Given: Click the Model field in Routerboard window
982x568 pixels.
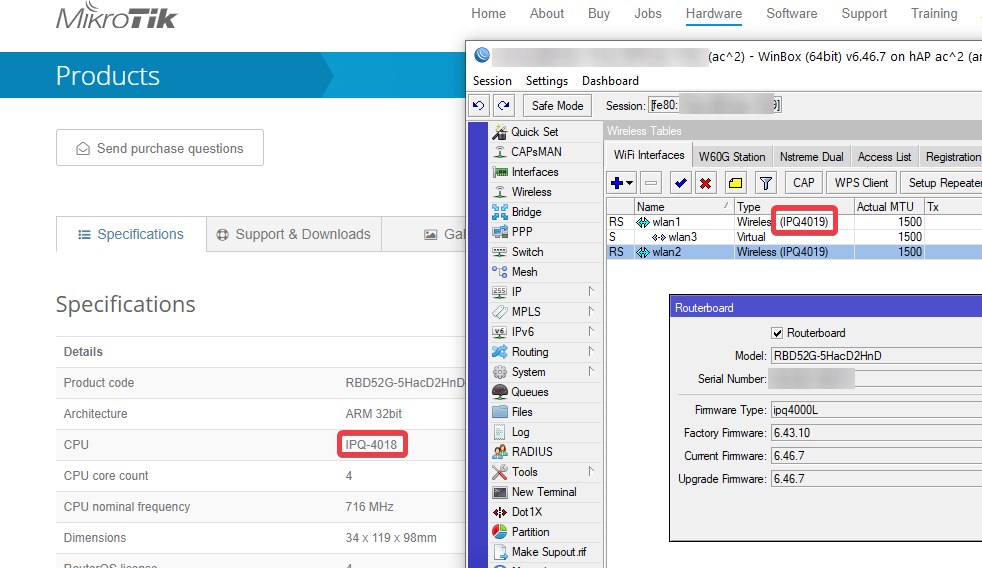Looking at the screenshot, I should click(x=876, y=356).
